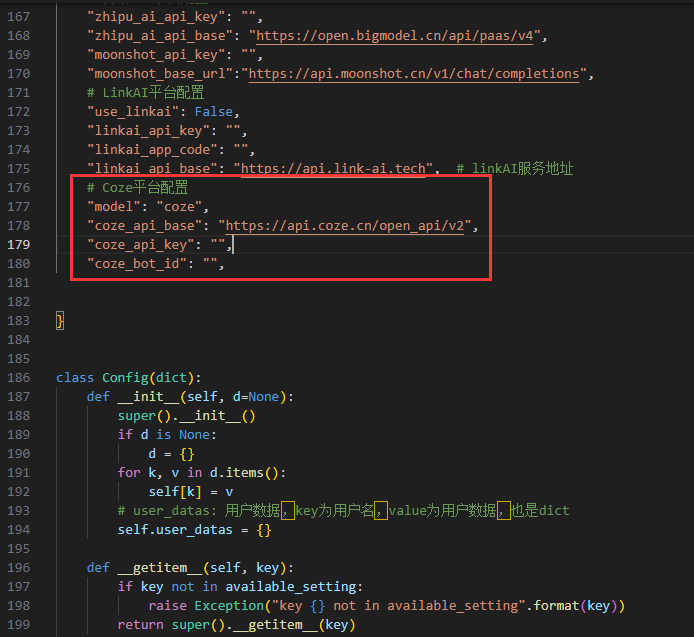Place cursor inside coze_bot_id empty quotes
This screenshot has width=694, height=637.
coord(210,263)
